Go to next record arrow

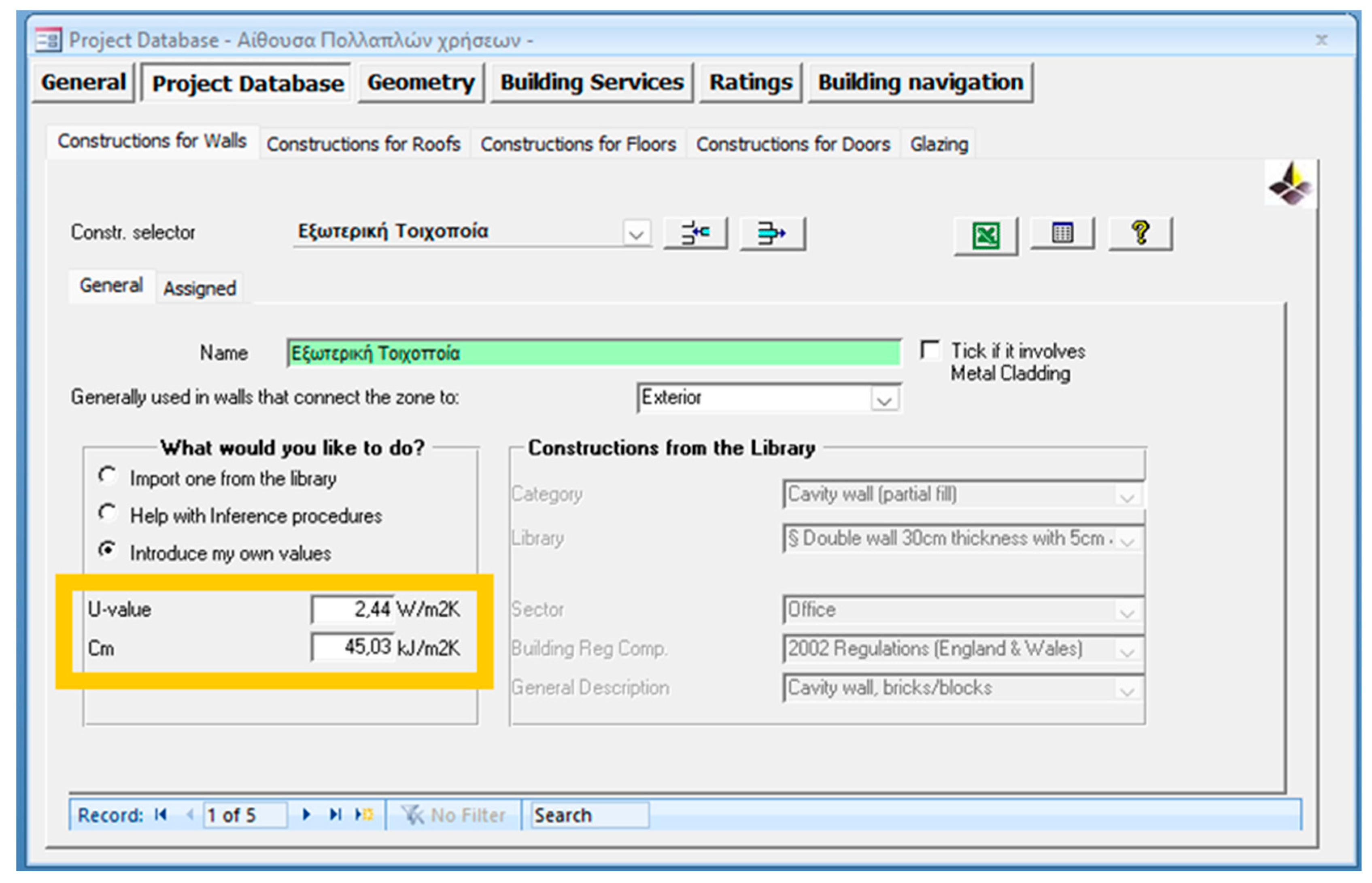click(x=306, y=814)
